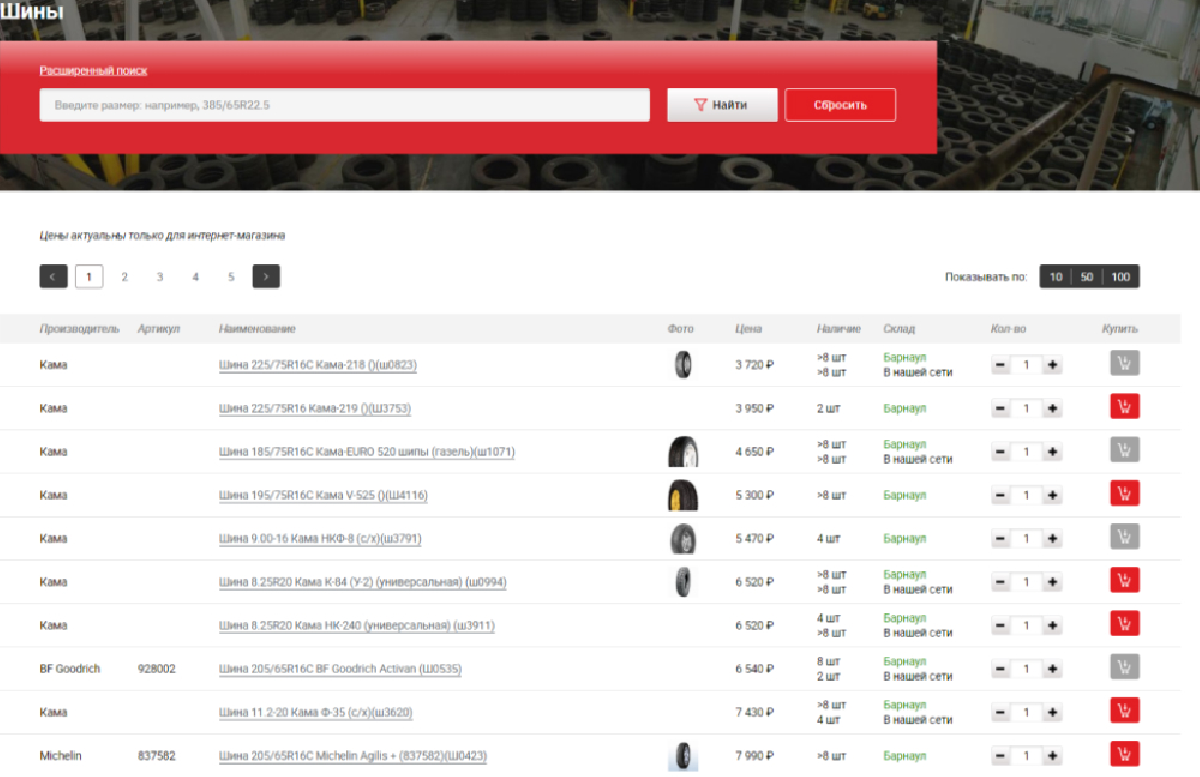Add Кама-EURO 520 tire to cart
The image size is (1200, 777).
1125,451
